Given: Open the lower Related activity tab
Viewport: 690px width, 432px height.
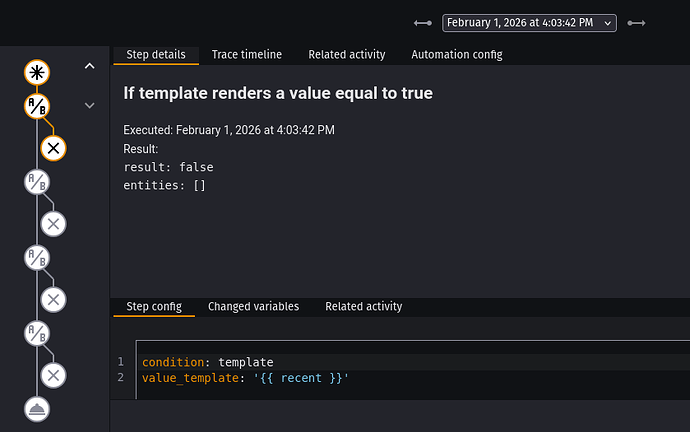Looking at the screenshot, I should click(363, 306).
